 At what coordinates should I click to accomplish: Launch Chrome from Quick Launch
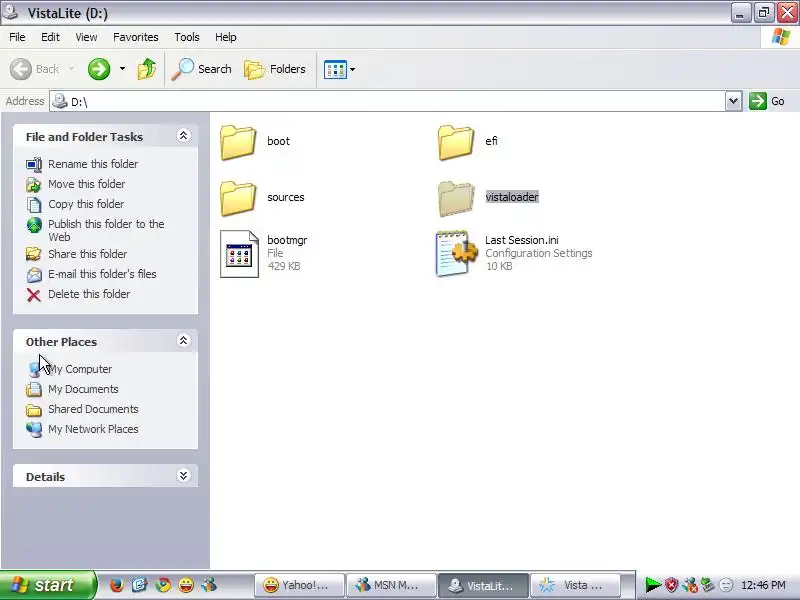(163, 585)
